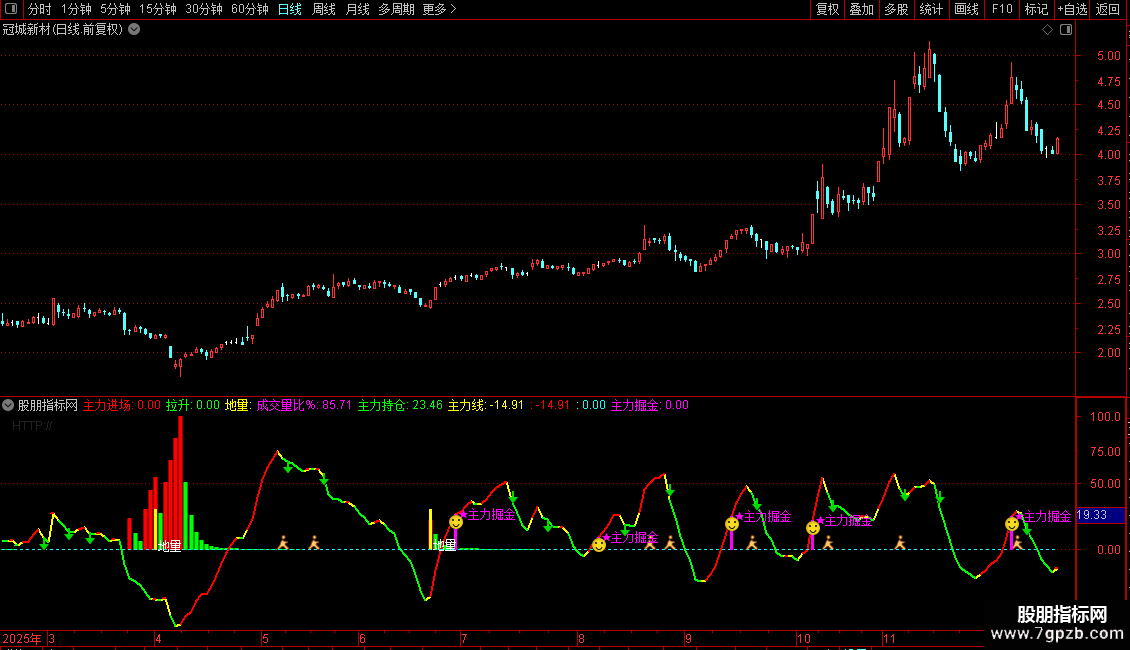Click the 100.0 indicator axis label
Viewport: 1130px width, 650px height.
click(1105, 417)
